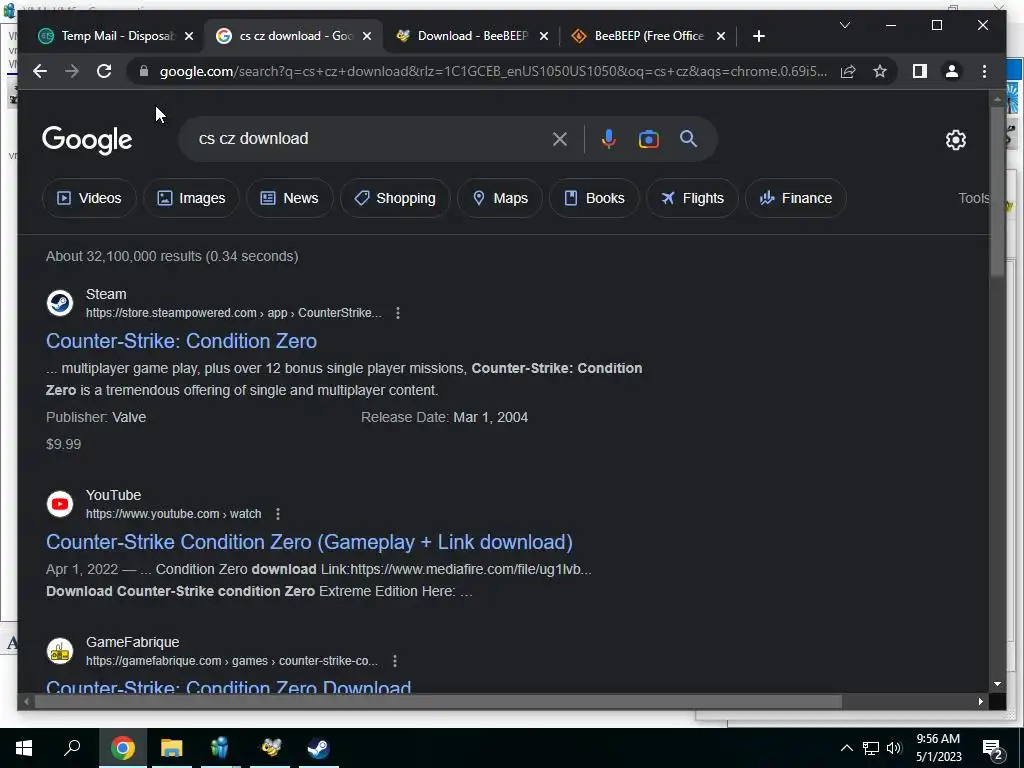Viewport: 1024px width, 768px height.
Task: Start voice search with microphone
Action: click(x=609, y=139)
